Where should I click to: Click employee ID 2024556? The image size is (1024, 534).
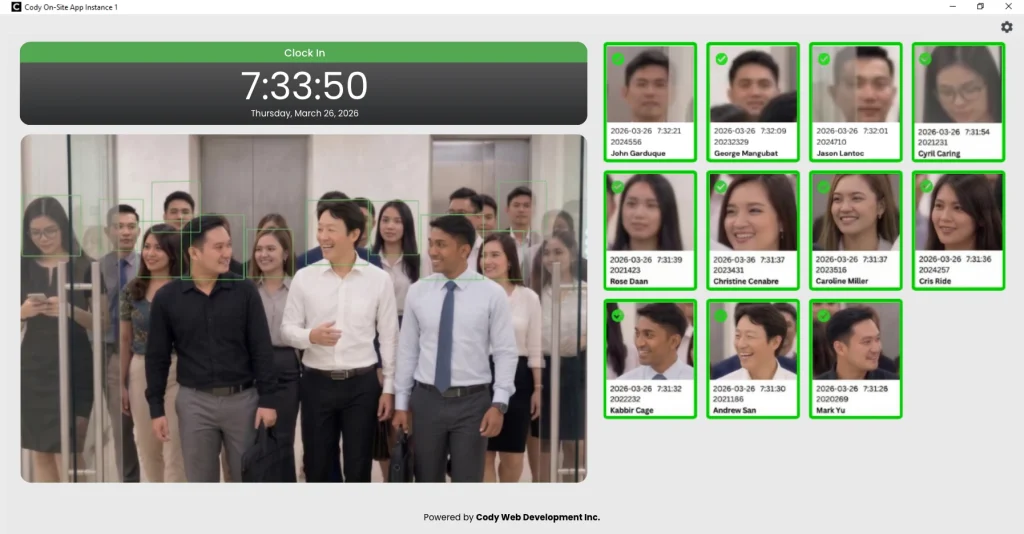point(626,142)
